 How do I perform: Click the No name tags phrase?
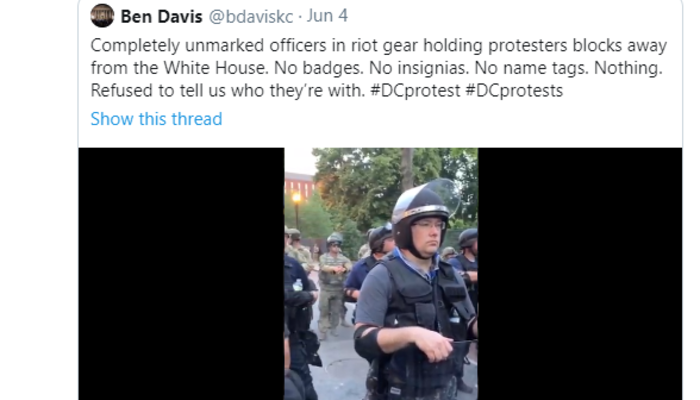tap(531, 68)
